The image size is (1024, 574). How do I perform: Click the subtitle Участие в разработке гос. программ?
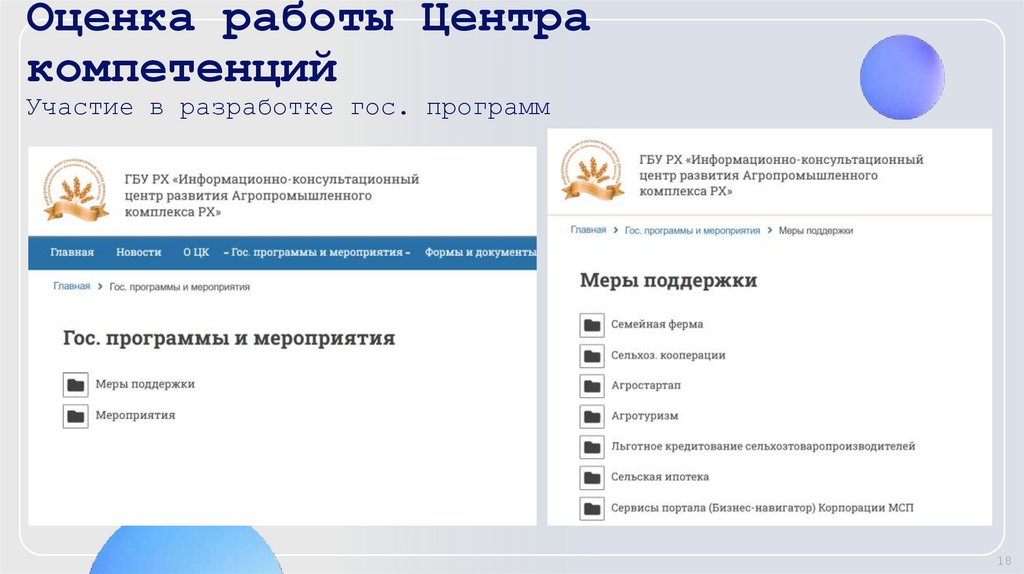click(x=288, y=107)
